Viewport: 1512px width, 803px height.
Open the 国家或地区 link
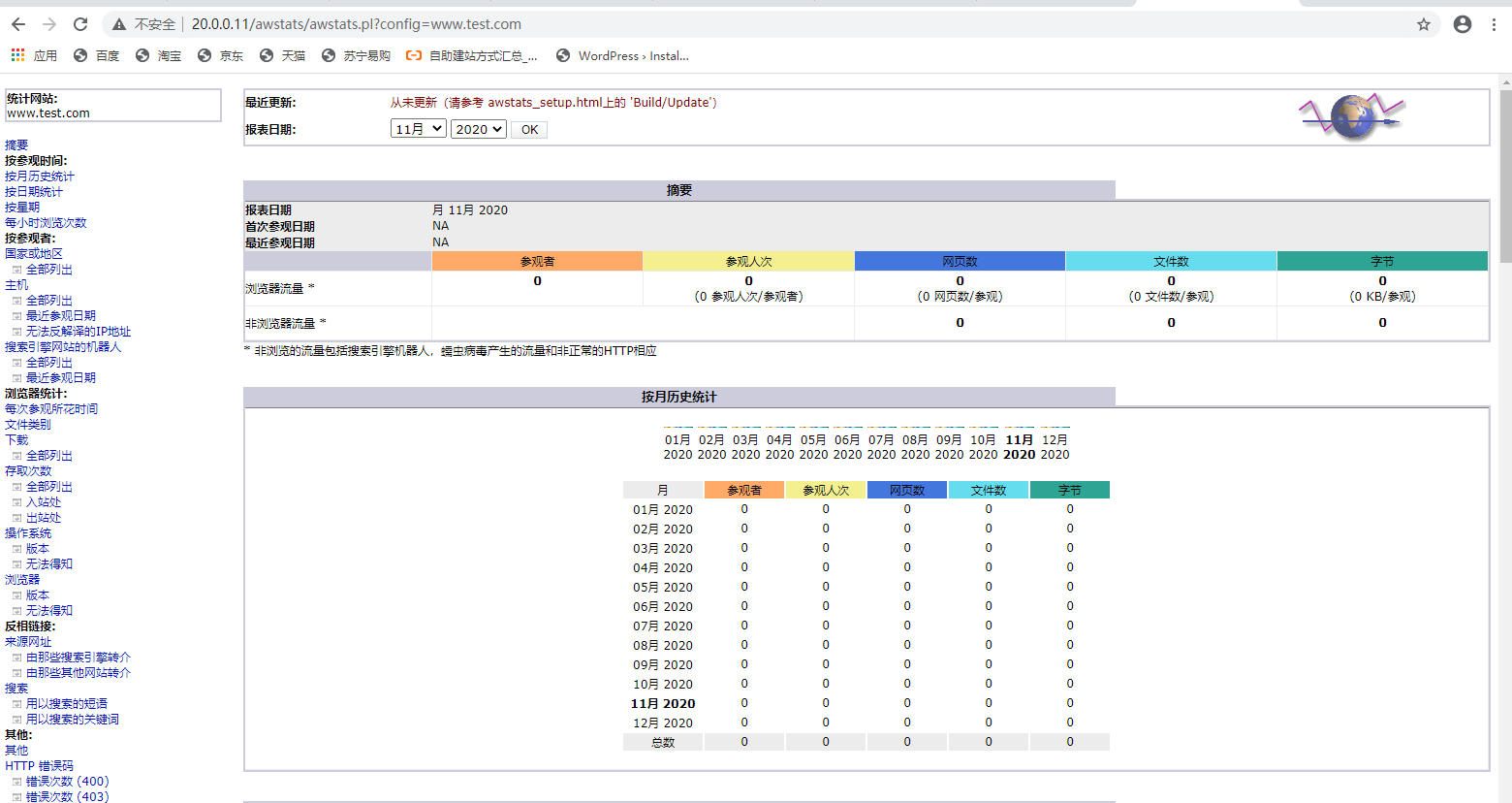34,254
